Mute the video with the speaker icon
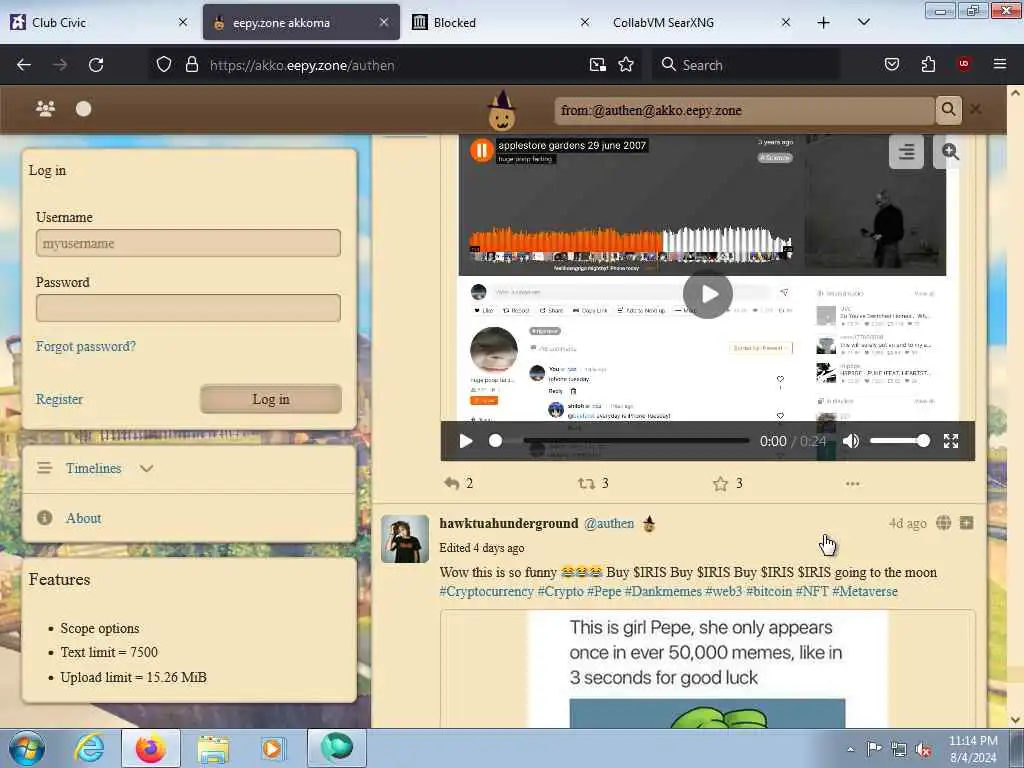1024x768 pixels. (x=850, y=441)
